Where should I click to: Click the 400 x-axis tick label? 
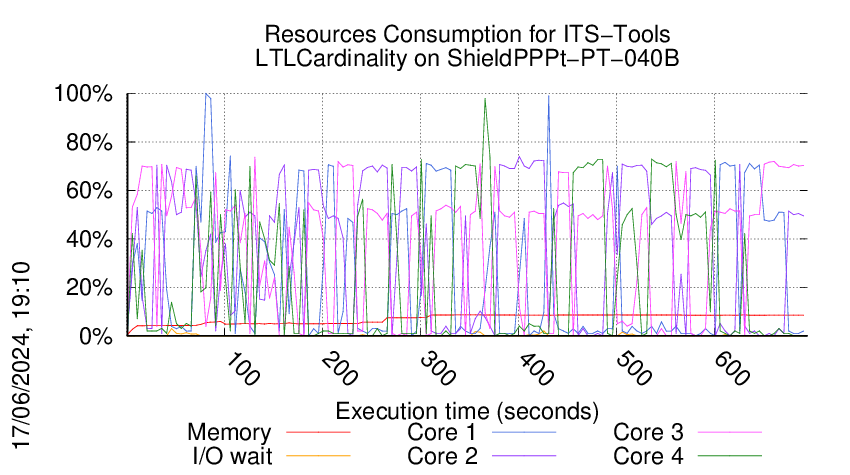pyautogui.click(x=536, y=369)
